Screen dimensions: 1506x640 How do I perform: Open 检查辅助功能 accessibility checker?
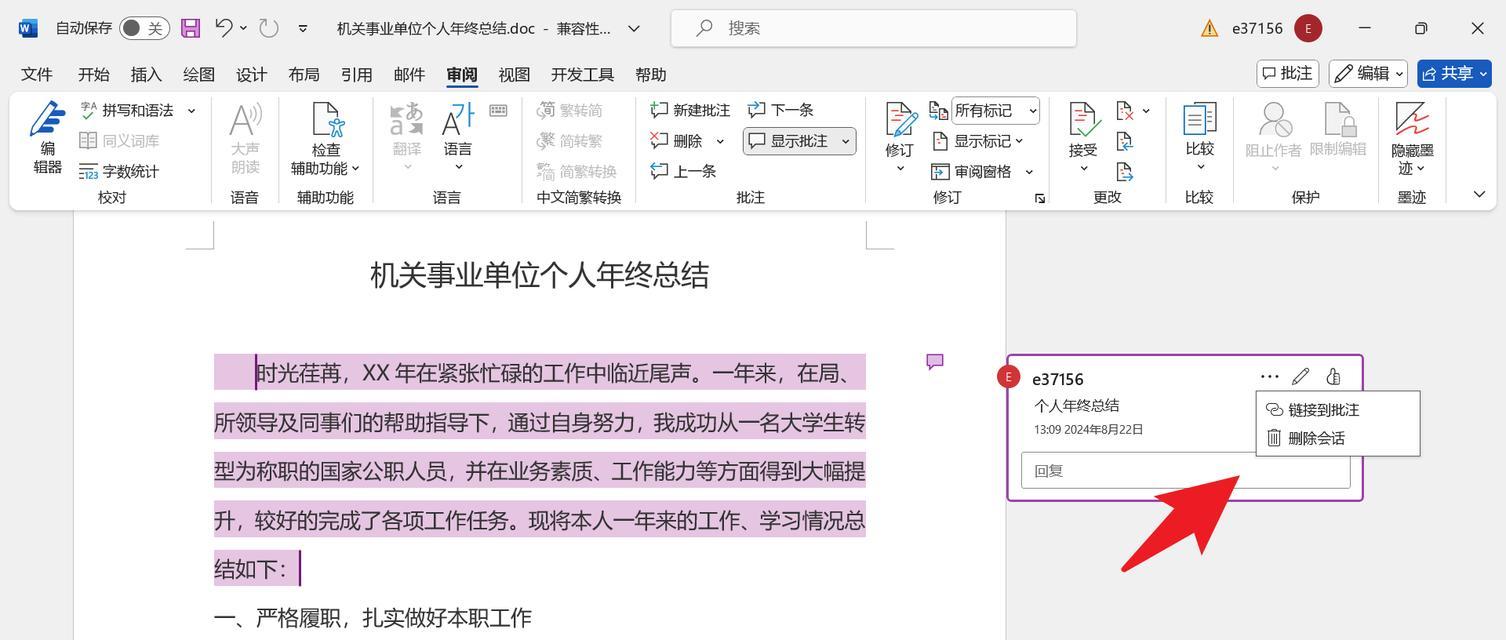(x=326, y=138)
